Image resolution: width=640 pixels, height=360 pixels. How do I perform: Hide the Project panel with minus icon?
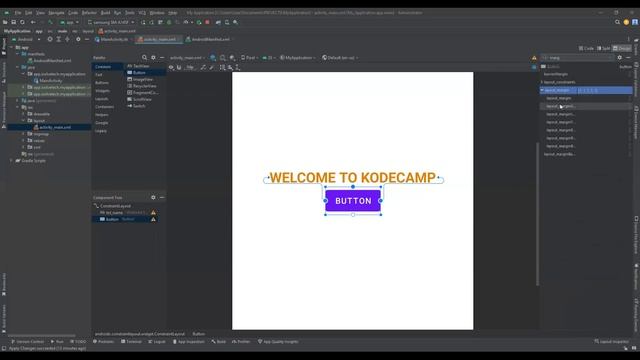coord(87,40)
